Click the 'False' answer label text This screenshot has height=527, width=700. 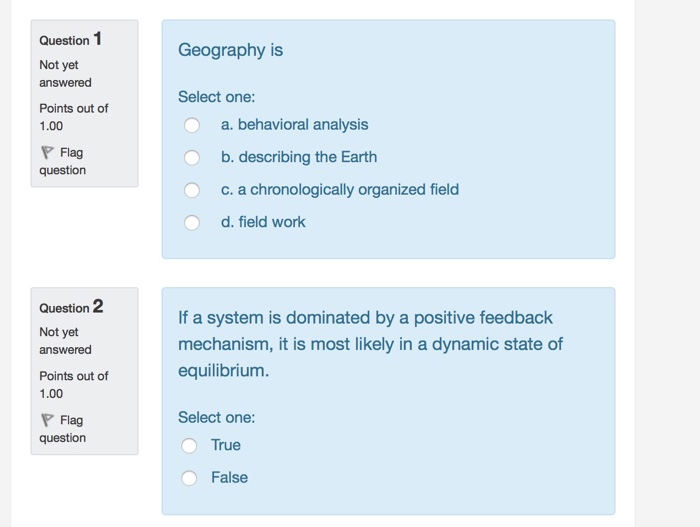[229, 478]
